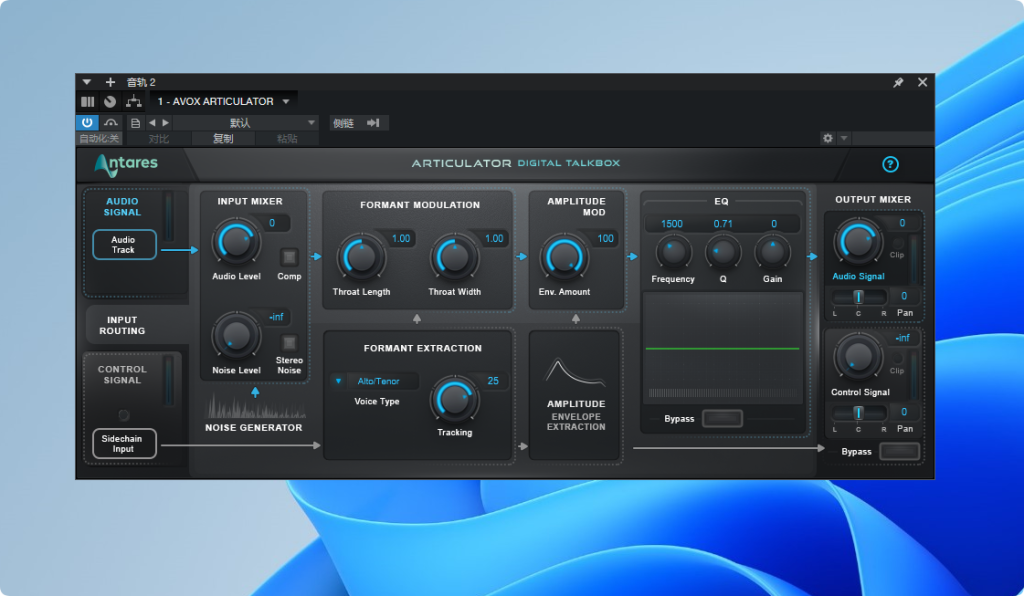The height and width of the screenshot is (596, 1024).
Task: Click the 对比 compare tab
Action: pos(159,138)
